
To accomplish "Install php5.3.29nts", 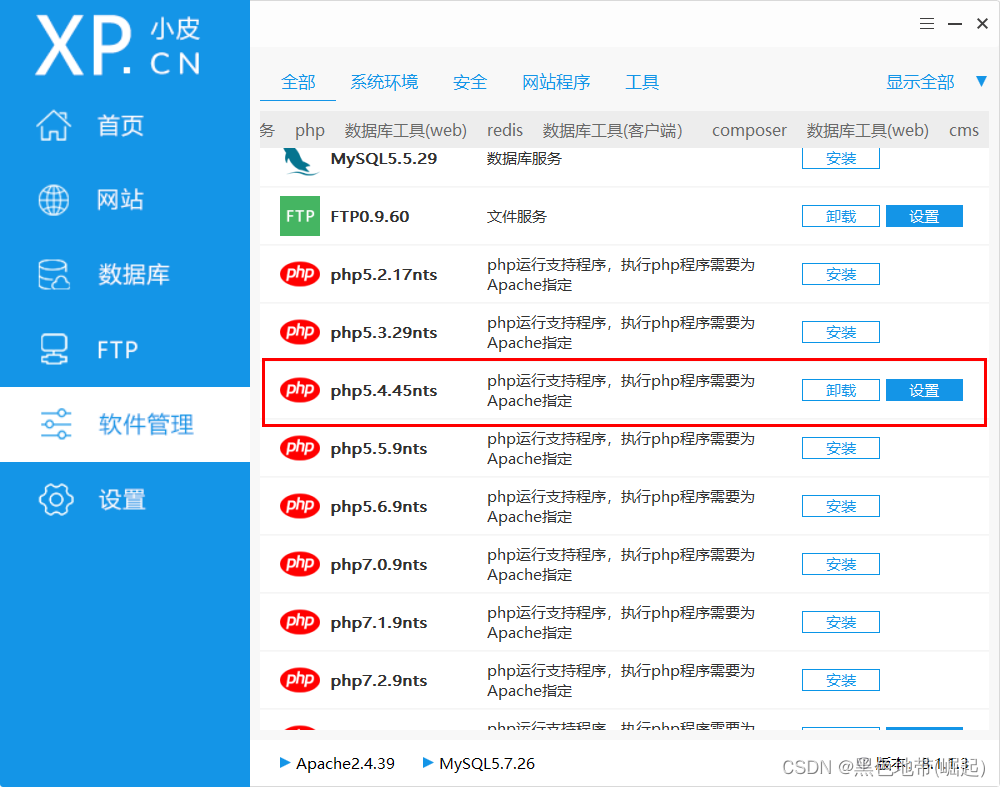I will [x=841, y=332].
